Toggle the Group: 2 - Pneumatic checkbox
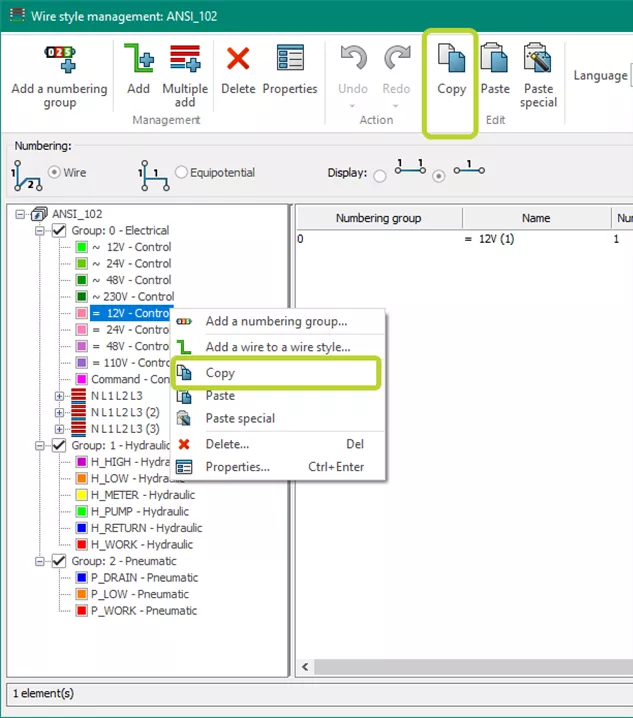Viewport: 633px width, 718px height. tap(59, 561)
